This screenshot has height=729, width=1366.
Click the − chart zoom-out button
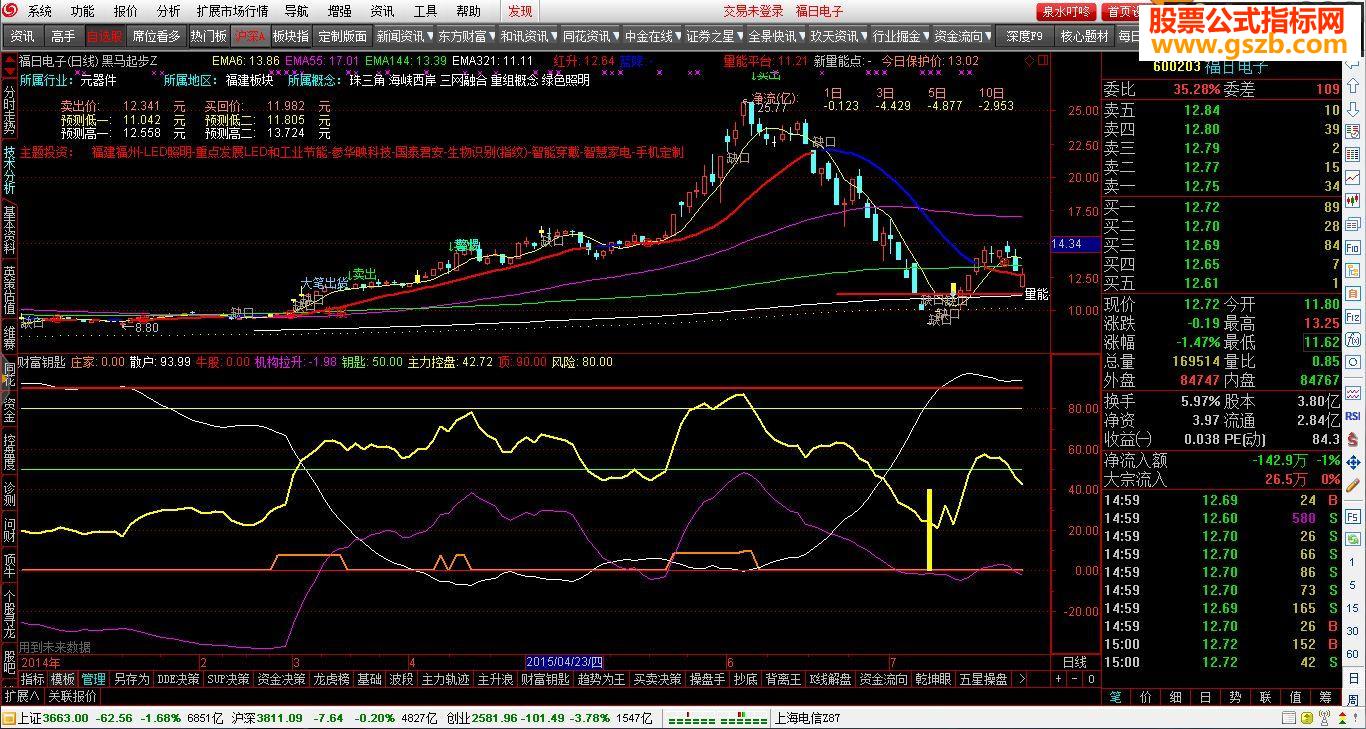1073,679
